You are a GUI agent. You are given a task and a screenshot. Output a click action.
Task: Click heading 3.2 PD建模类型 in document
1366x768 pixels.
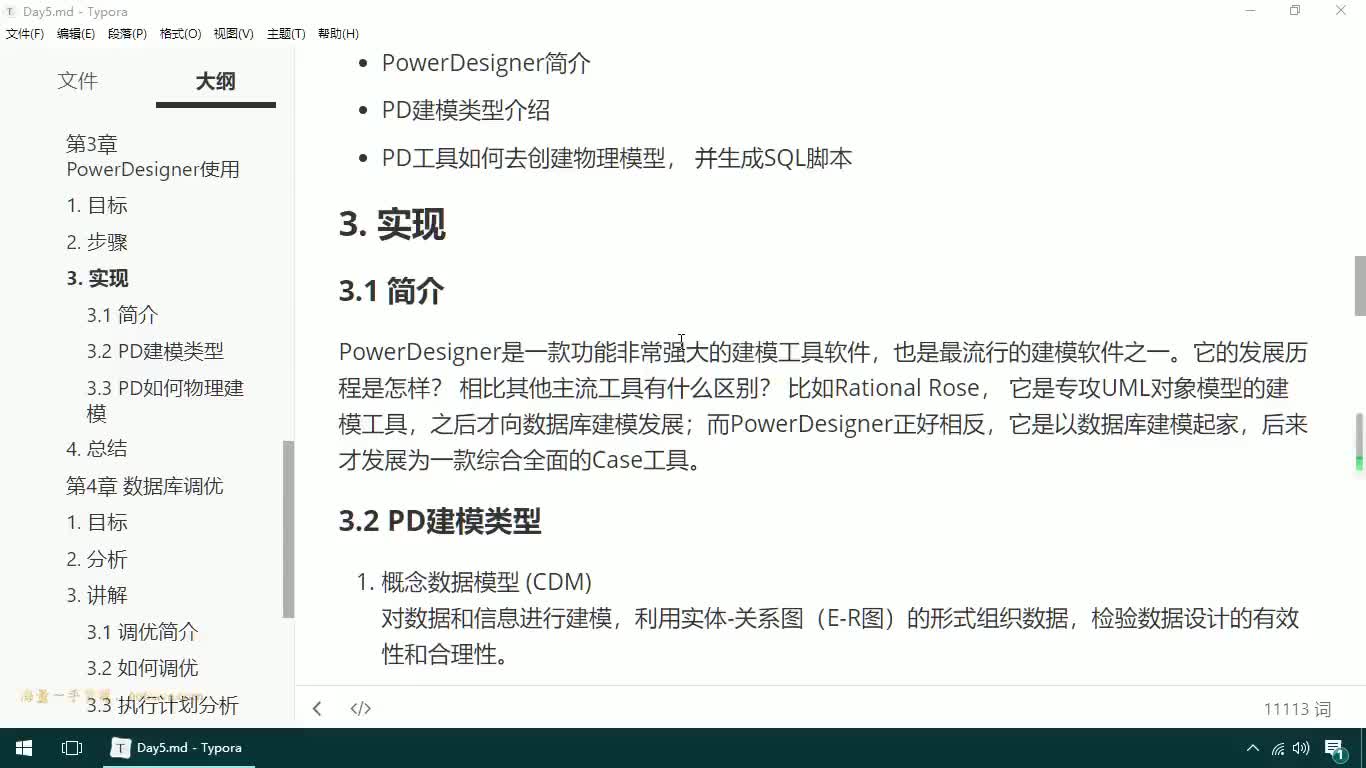pyautogui.click(x=440, y=521)
